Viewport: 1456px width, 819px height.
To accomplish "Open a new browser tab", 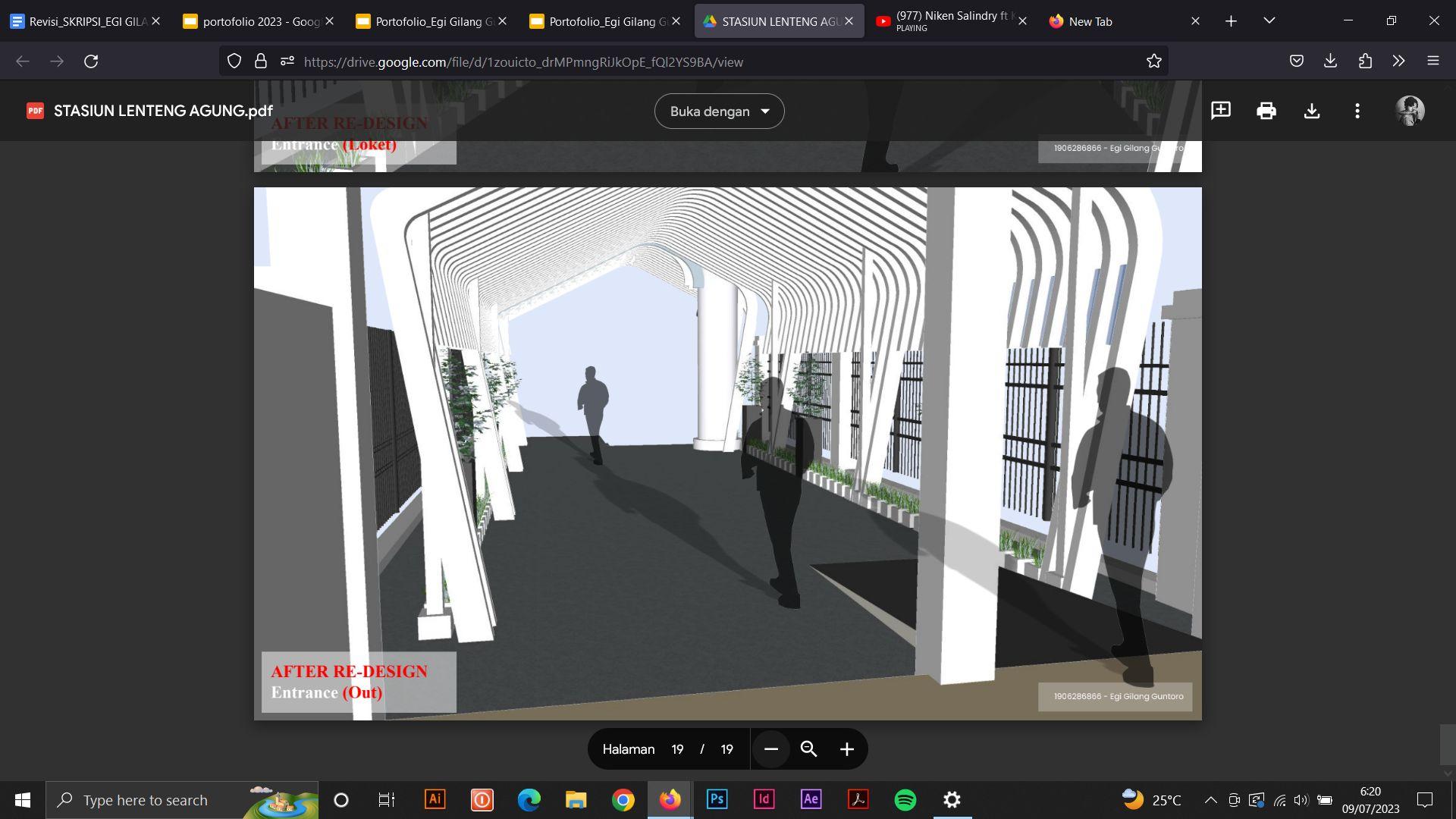I will (1231, 21).
